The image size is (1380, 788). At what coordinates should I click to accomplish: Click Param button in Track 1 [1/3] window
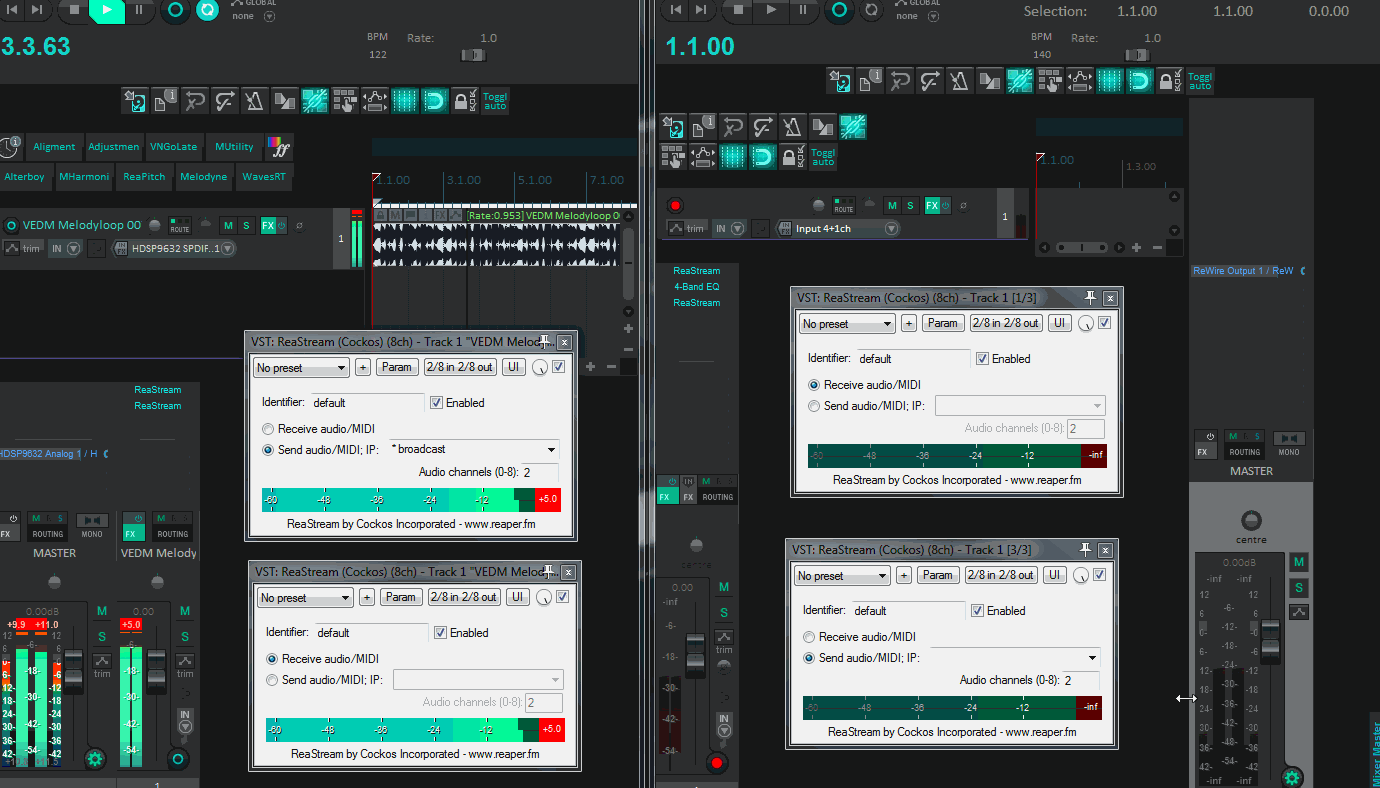point(942,323)
